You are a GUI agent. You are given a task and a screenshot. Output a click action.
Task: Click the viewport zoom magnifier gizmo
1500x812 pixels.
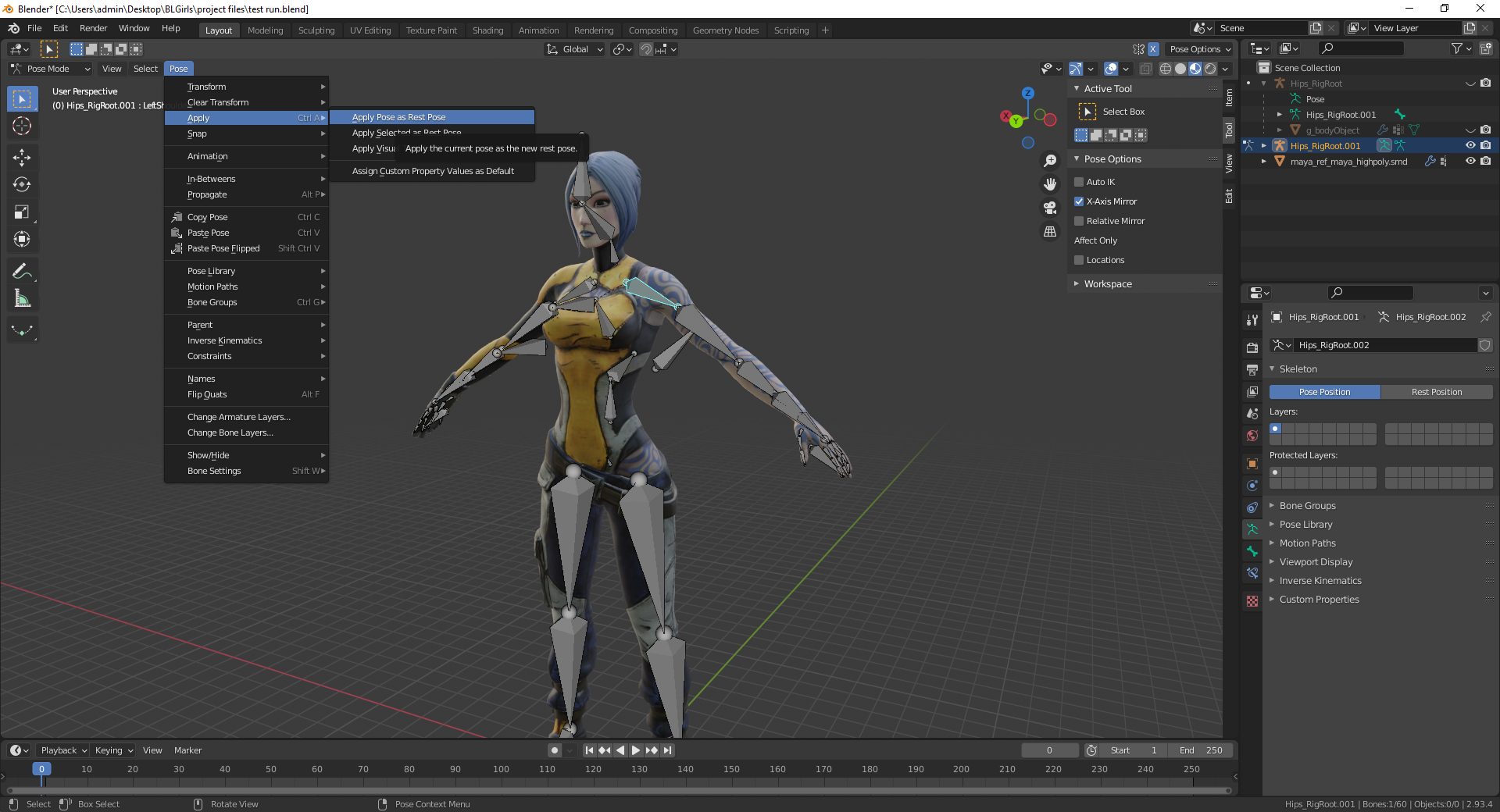(1050, 161)
